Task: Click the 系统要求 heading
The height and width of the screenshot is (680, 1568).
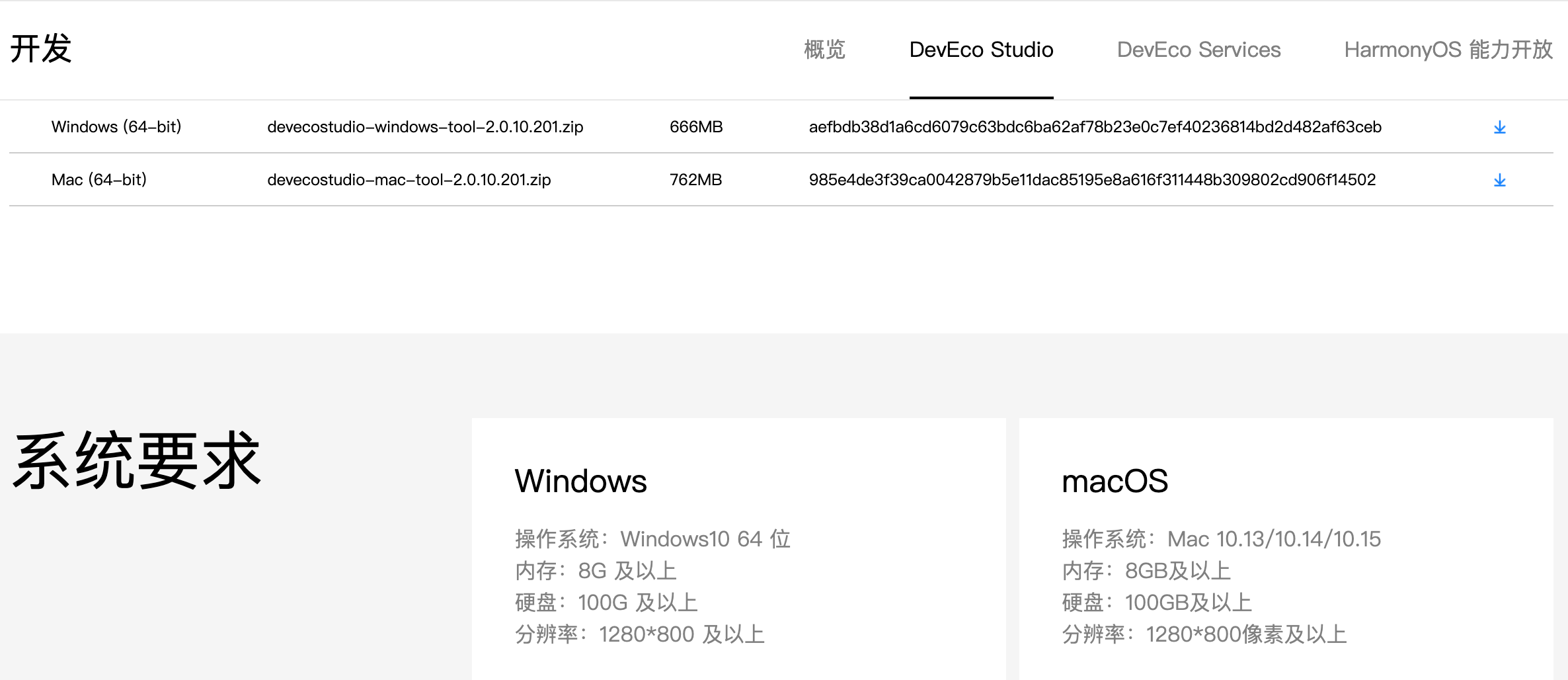Action: pyautogui.click(x=137, y=460)
